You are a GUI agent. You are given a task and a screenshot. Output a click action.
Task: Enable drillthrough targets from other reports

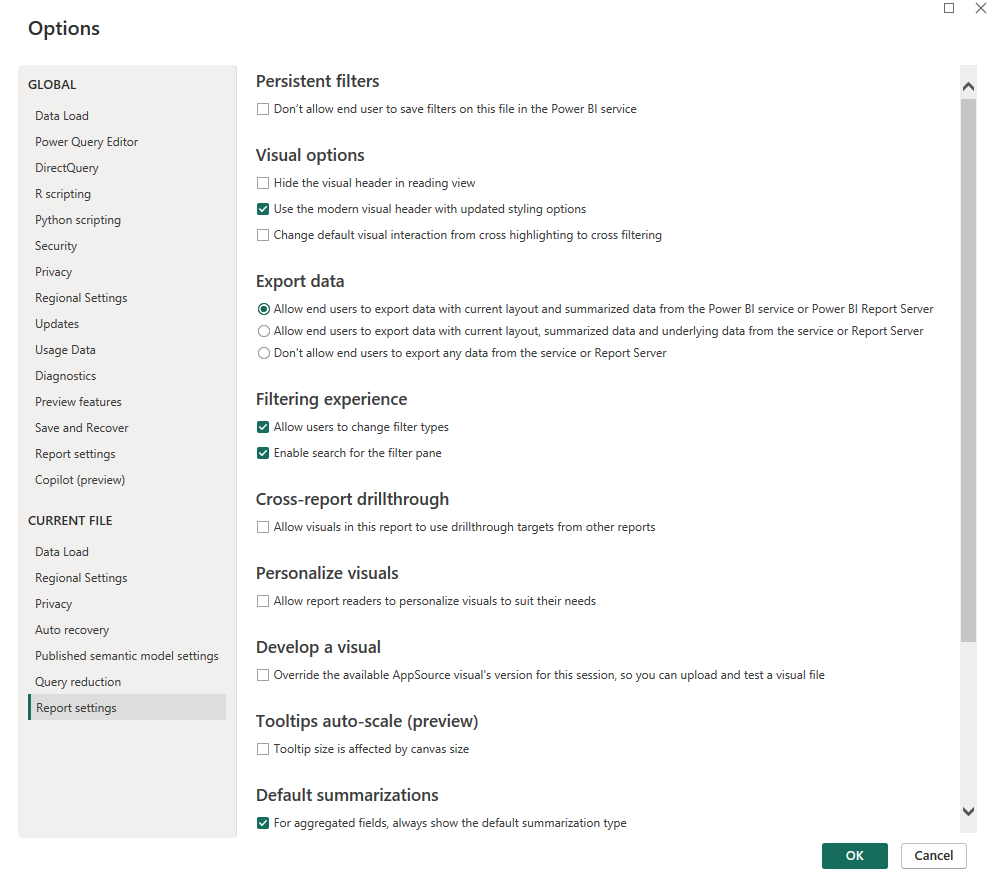point(263,527)
